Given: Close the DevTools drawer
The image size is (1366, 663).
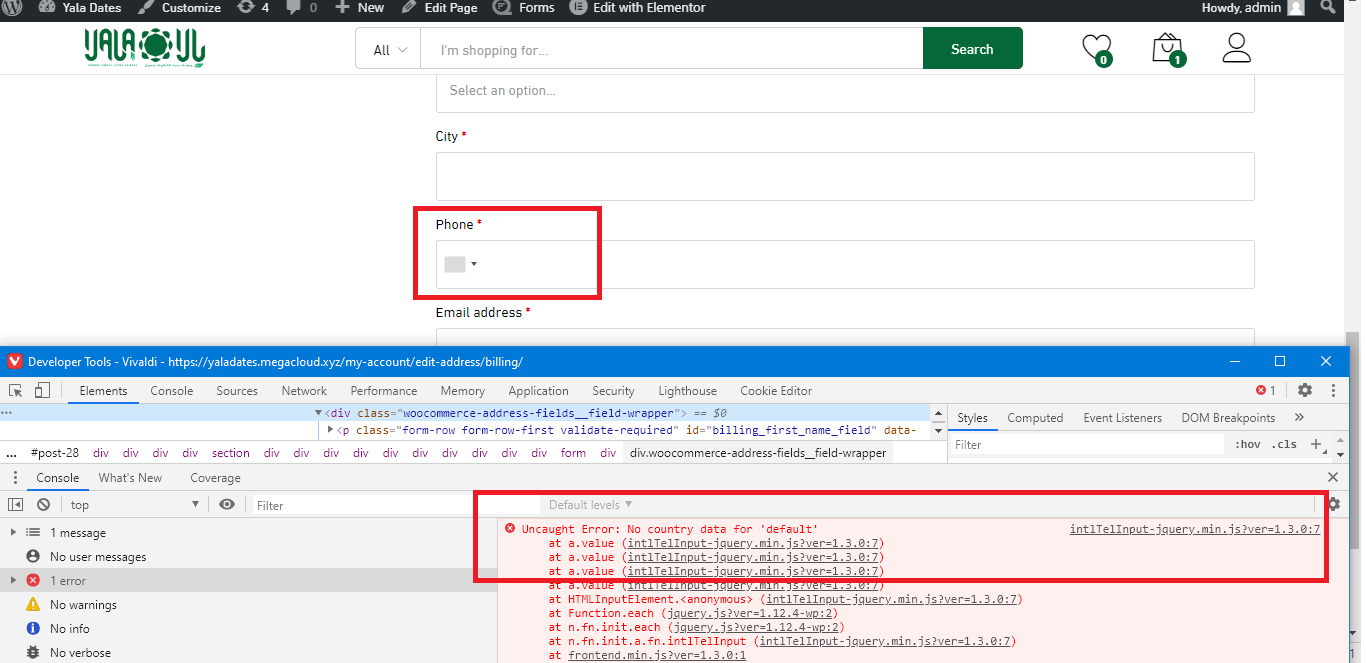Looking at the screenshot, I should (1332, 478).
